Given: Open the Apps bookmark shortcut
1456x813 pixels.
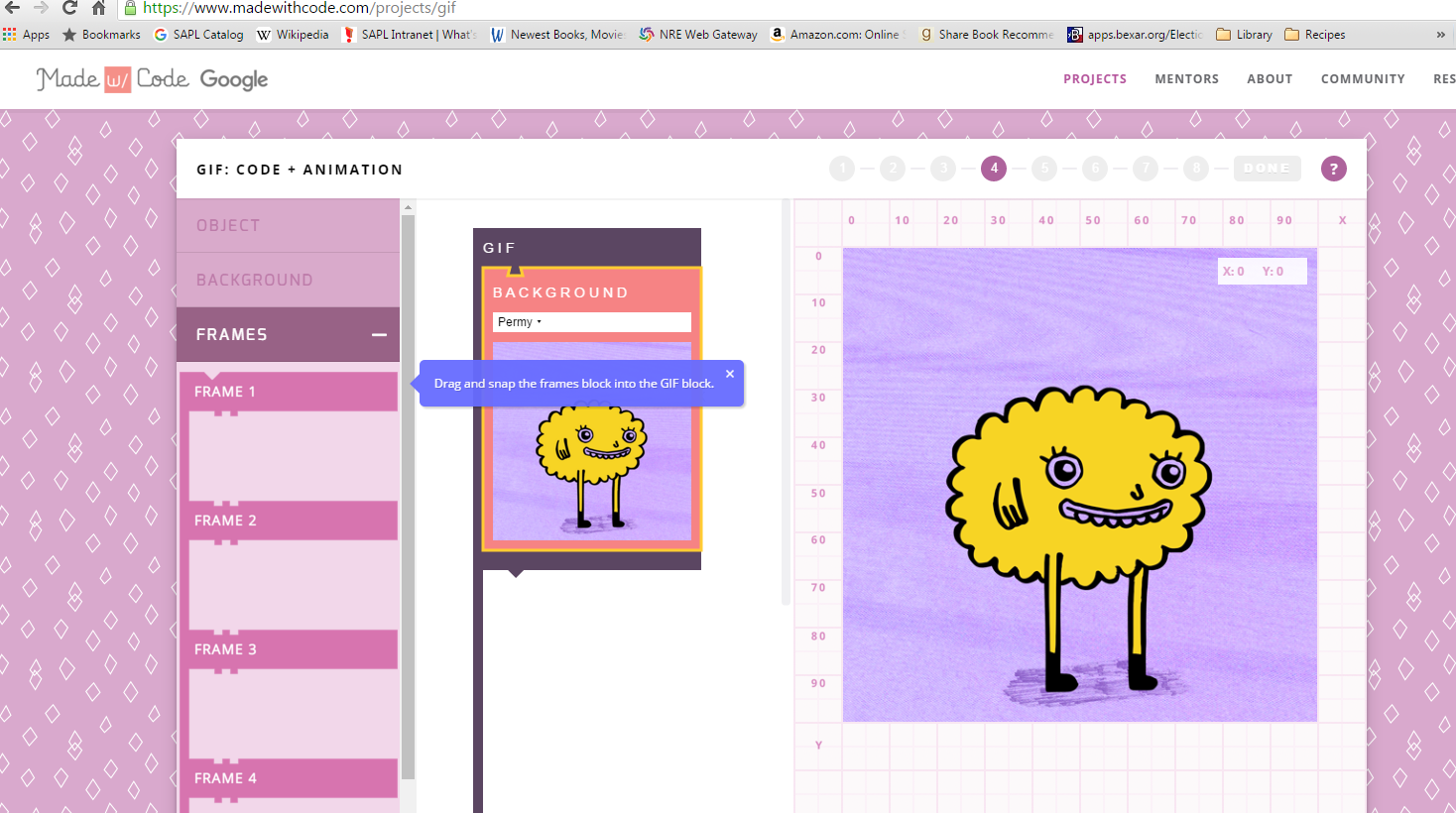Looking at the screenshot, I should [x=26, y=35].
